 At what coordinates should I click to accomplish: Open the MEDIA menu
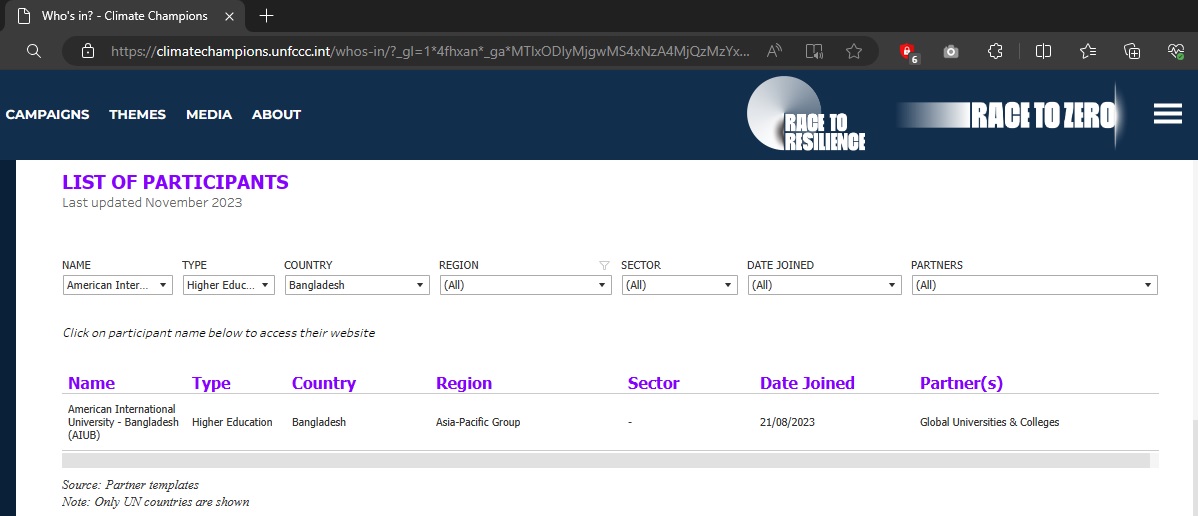pyautogui.click(x=209, y=115)
